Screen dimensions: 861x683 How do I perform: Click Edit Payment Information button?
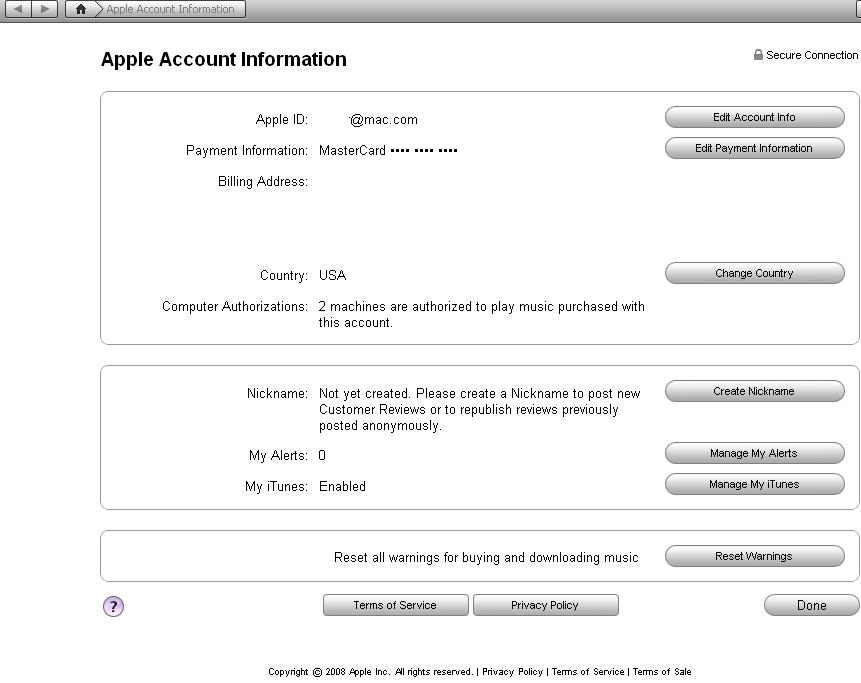(754, 148)
